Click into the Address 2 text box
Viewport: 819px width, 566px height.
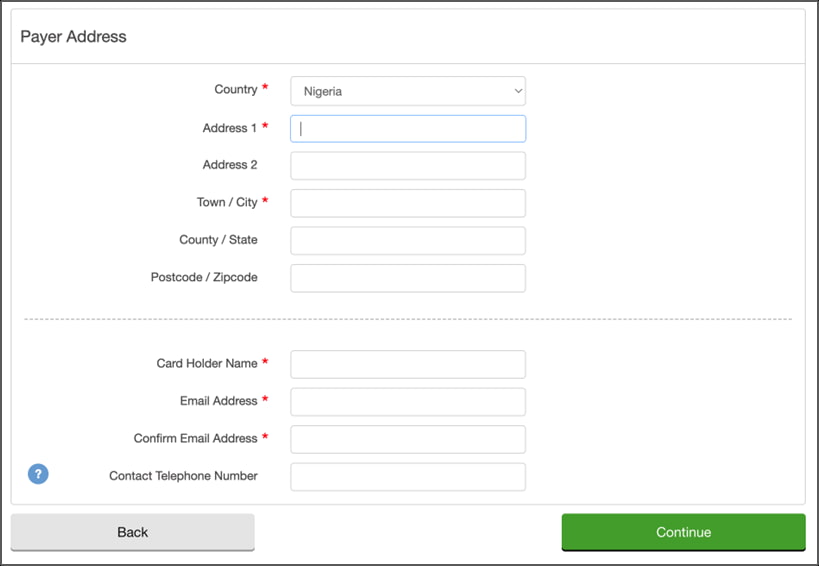(407, 165)
